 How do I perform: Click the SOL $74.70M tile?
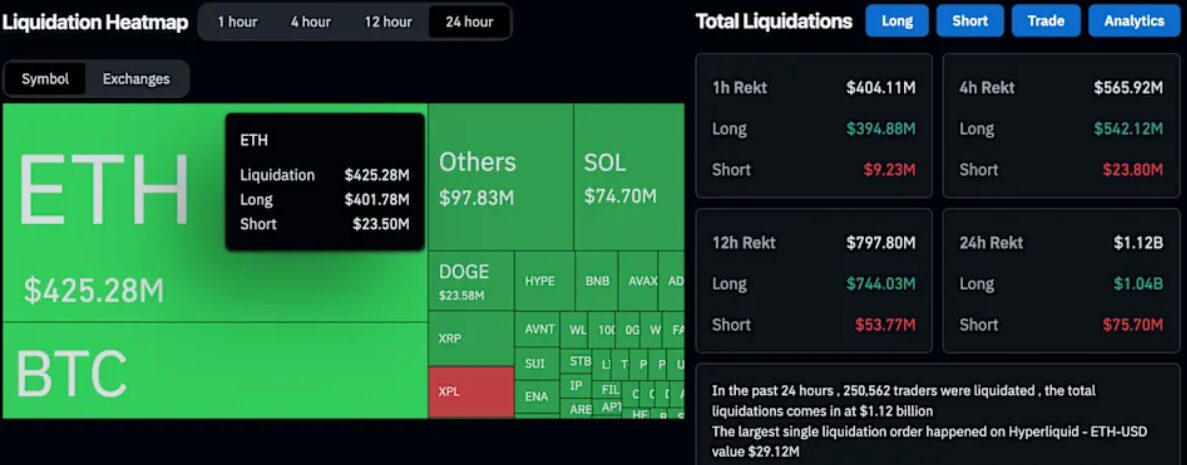(x=628, y=177)
